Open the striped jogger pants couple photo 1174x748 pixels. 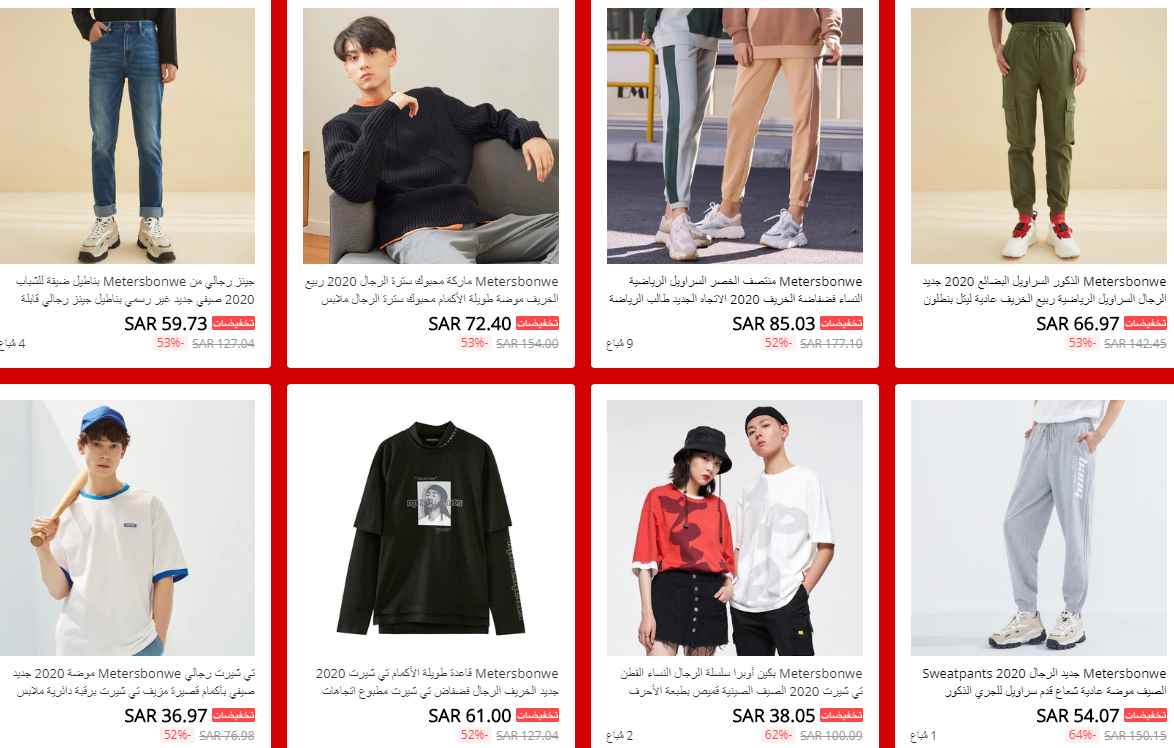[x=734, y=136]
